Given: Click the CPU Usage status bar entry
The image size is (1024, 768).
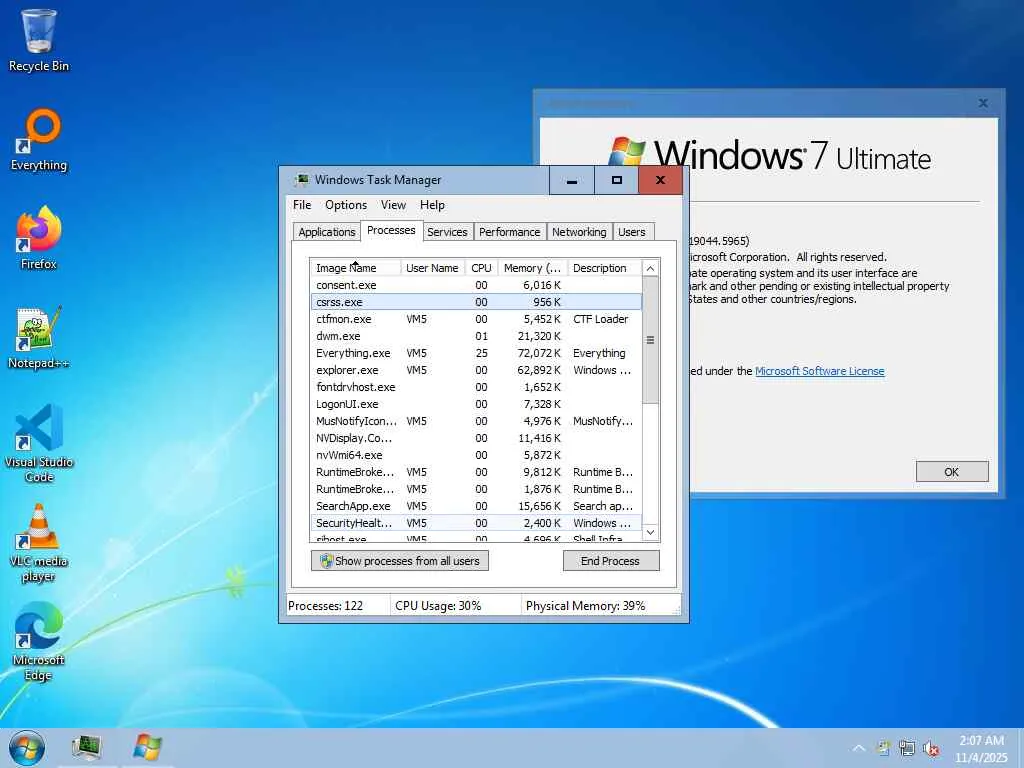Looking at the screenshot, I should [x=456, y=605].
